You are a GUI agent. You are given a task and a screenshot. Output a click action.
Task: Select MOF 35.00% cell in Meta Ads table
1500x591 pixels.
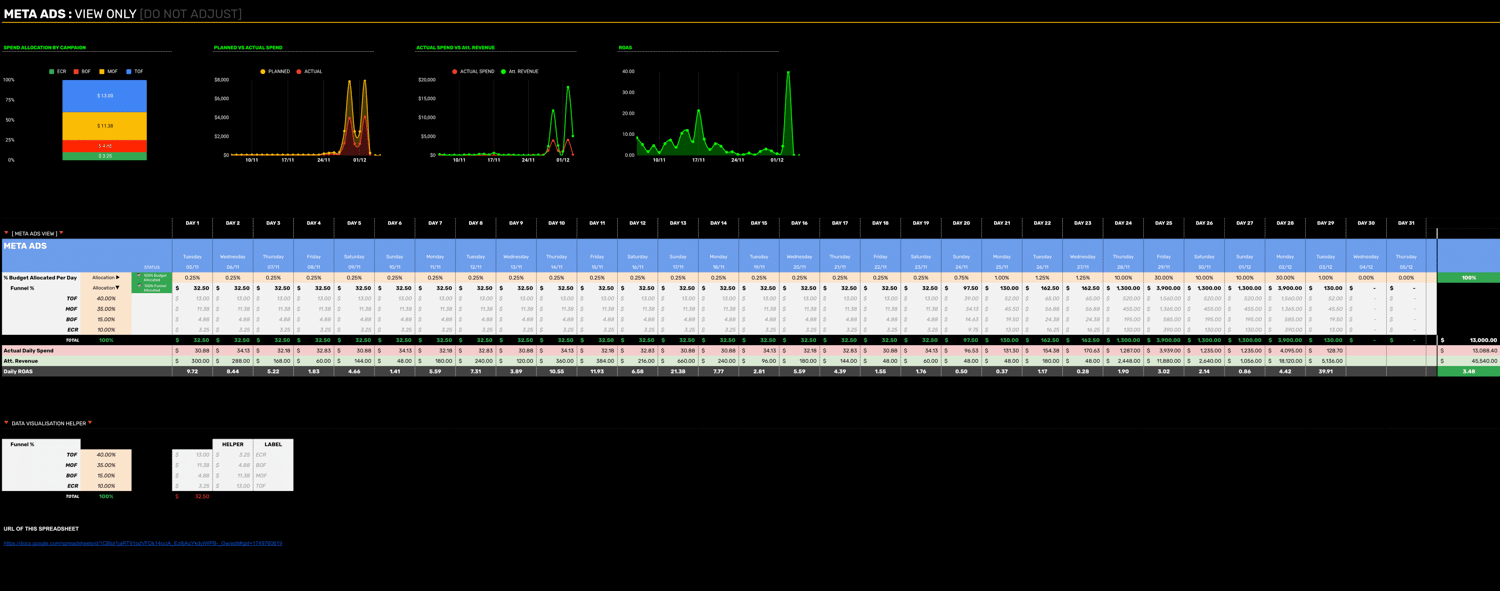click(106, 309)
